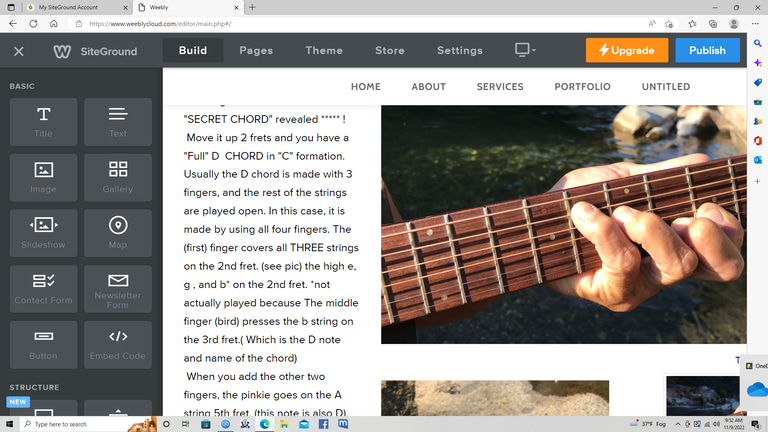
Task: Select the Embed Code element
Action: click(x=118, y=345)
